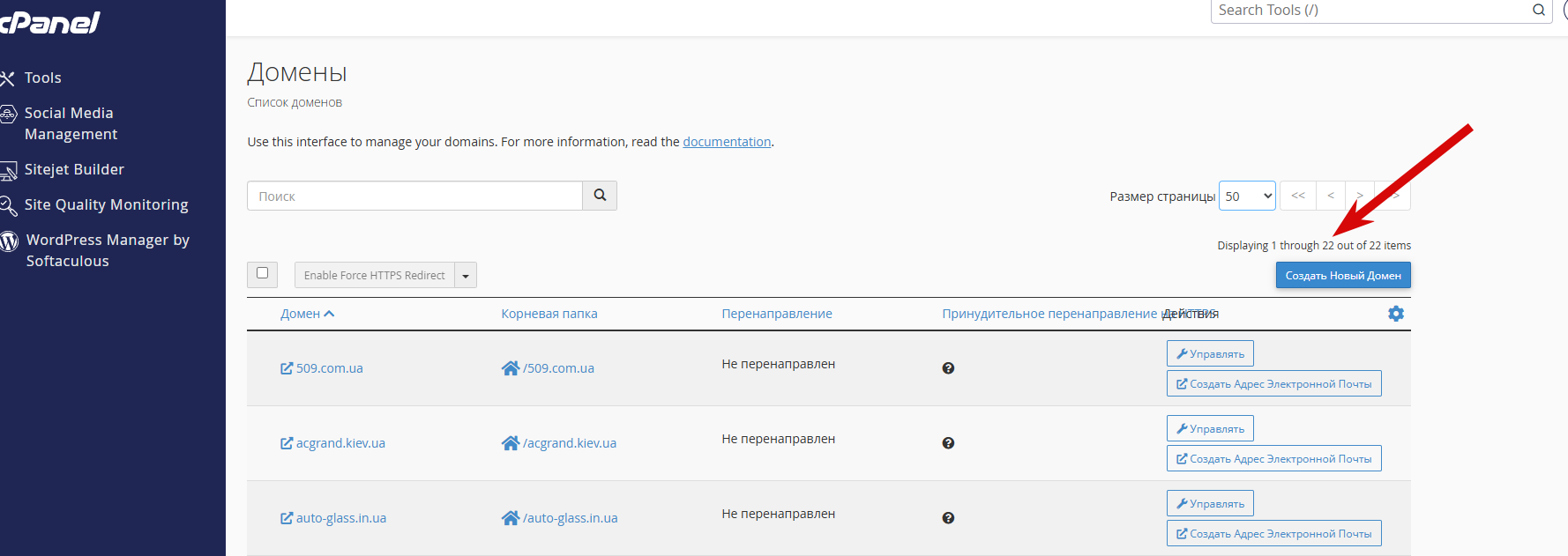Go to the first page with << button
This screenshot has width=1568, height=556.
(1298, 196)
